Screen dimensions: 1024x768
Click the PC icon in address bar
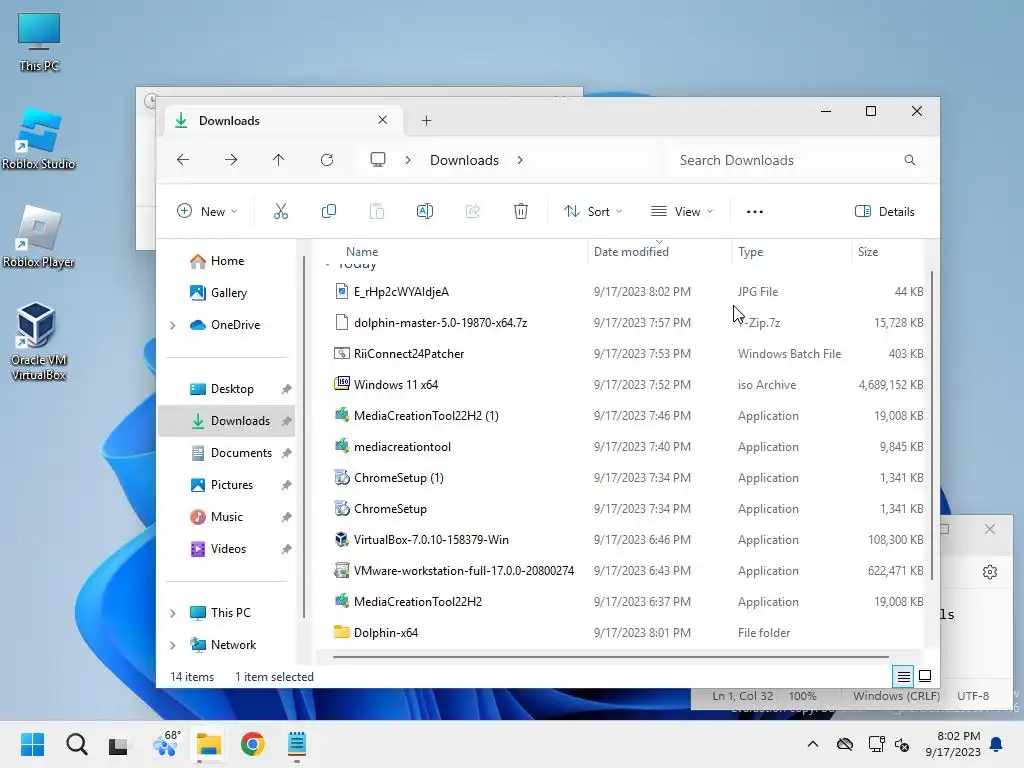pos(378,160)
